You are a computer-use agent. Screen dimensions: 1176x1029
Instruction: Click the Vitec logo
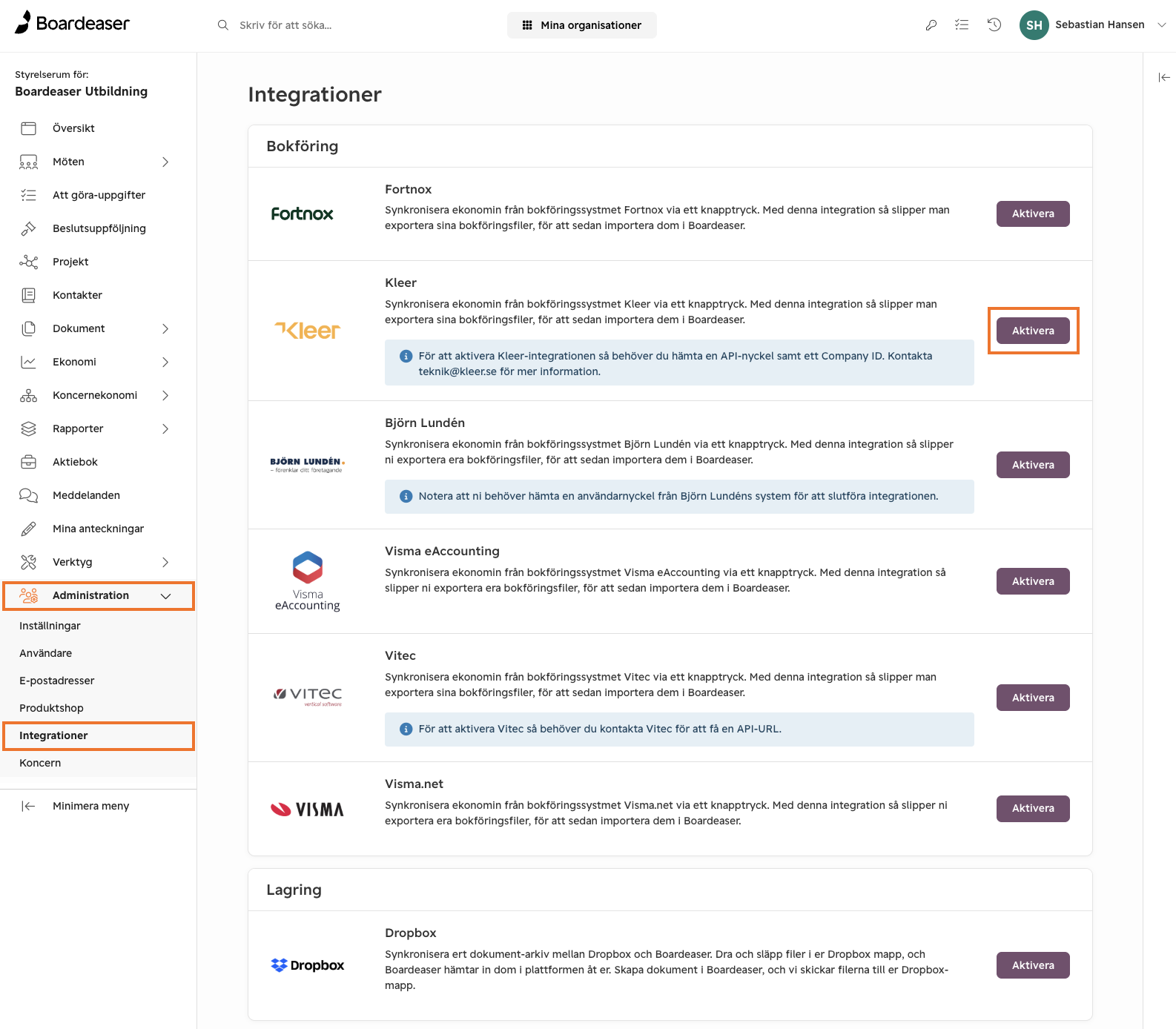(307, 695)
